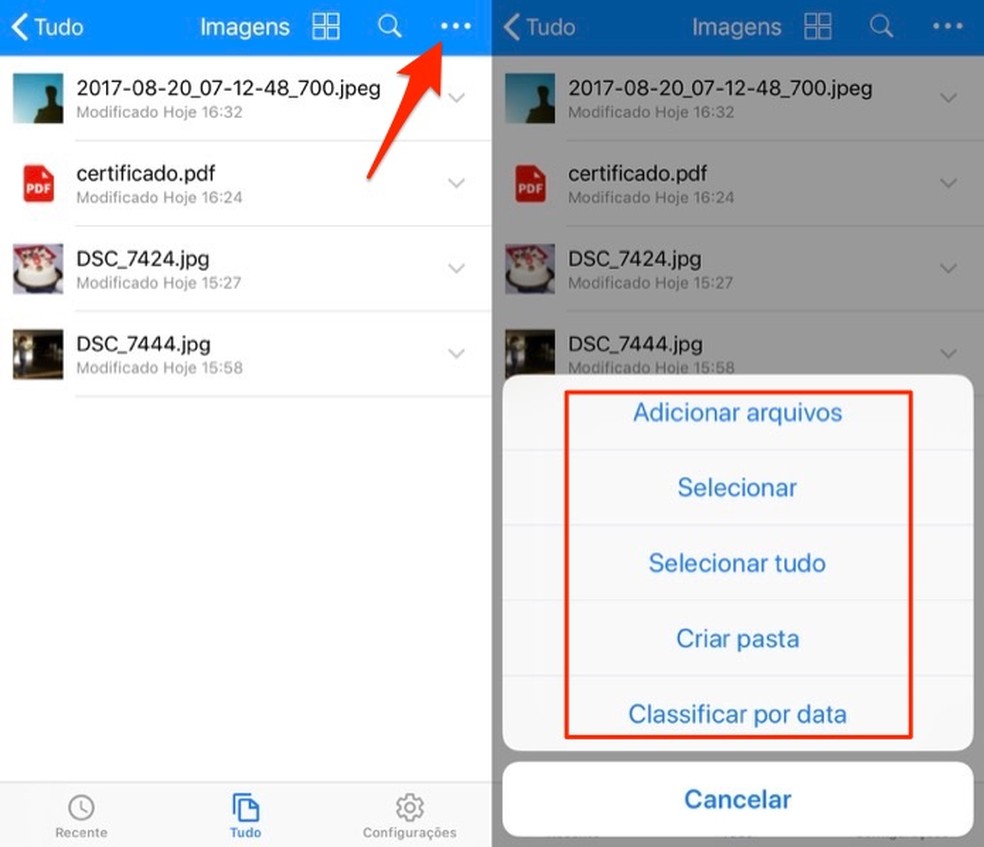Expand chevron beside 2017-08-20 jpeg in left list
The image size is (984, 847).
coord(457,98)
